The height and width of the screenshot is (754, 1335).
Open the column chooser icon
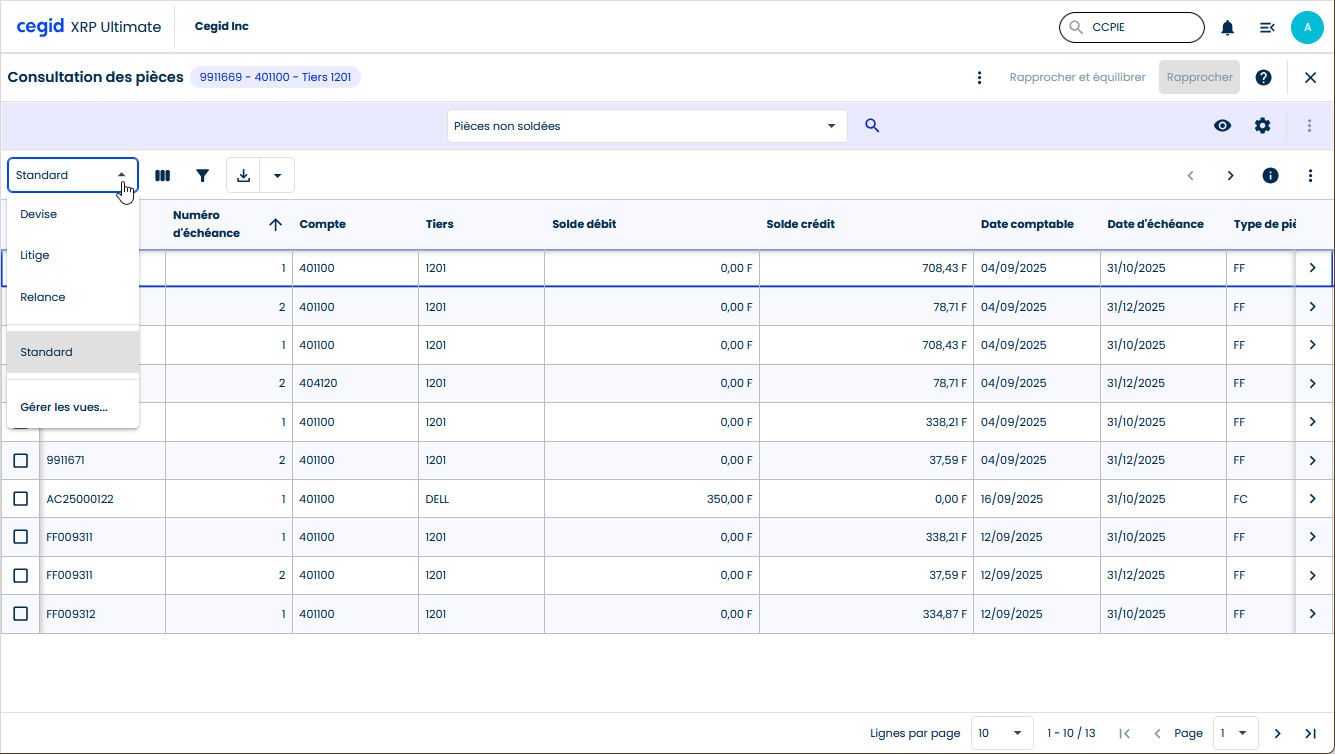tap(162, 176)
